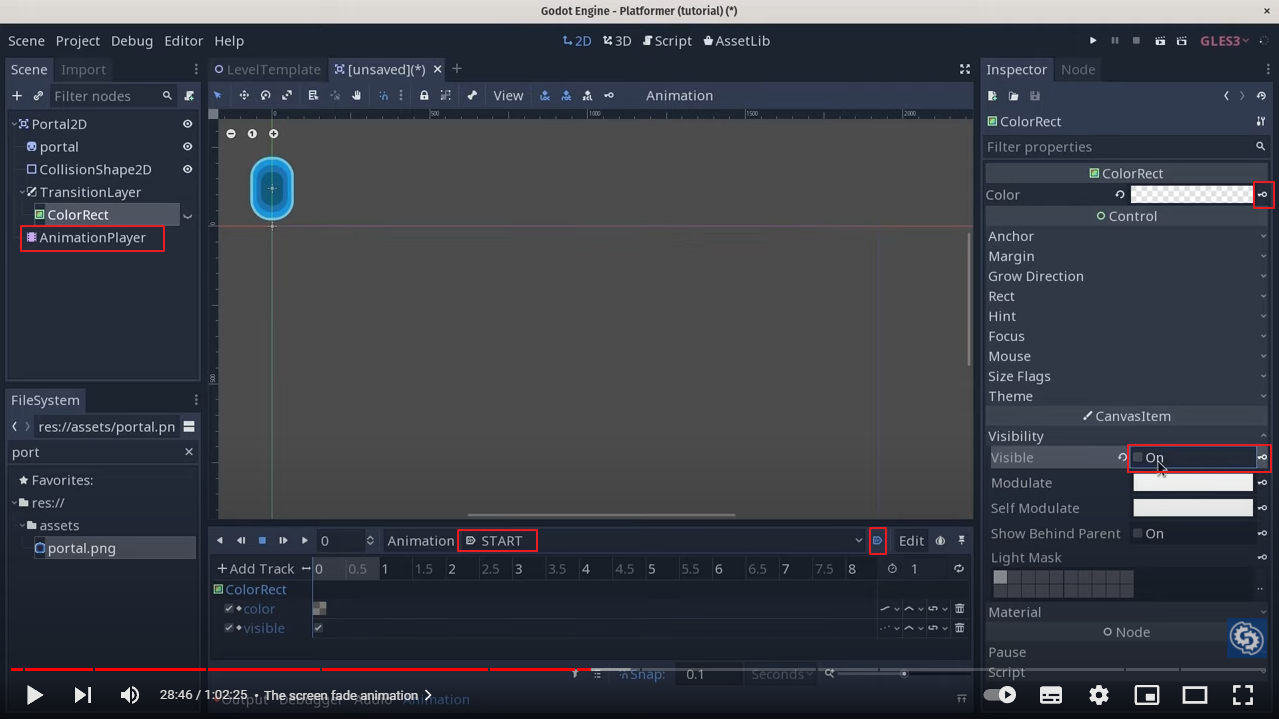This screenshot has width=1279, height=719.
Task: Open skeleton options bone icon
Action: point(472,96)
